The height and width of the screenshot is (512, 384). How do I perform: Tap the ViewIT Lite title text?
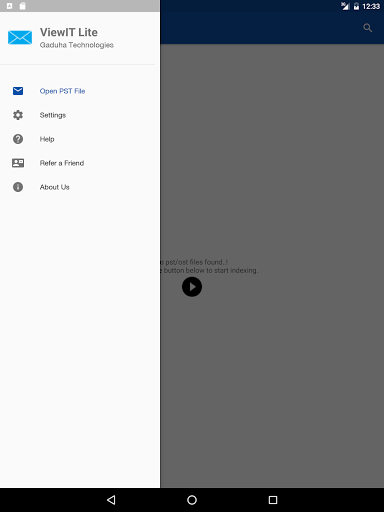click(69, 32)
